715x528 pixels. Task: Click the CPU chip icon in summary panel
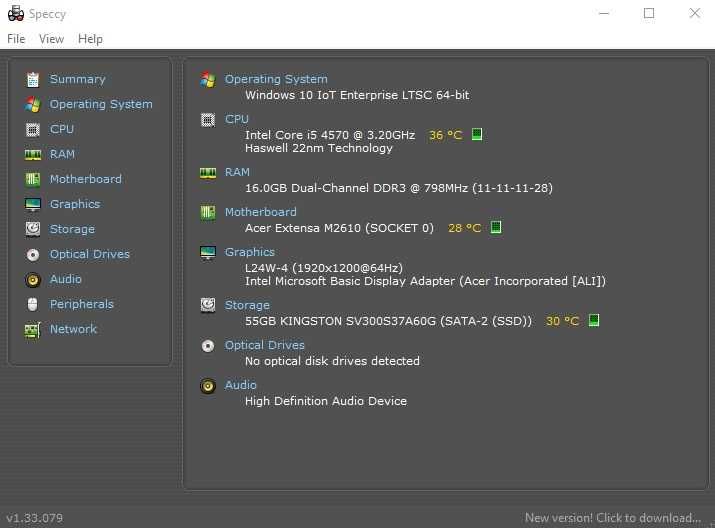pos(208,119)
